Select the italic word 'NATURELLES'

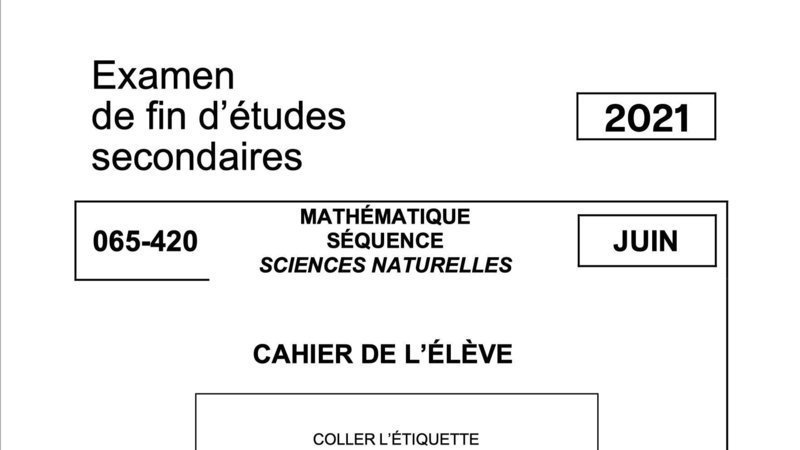(442, 265)
